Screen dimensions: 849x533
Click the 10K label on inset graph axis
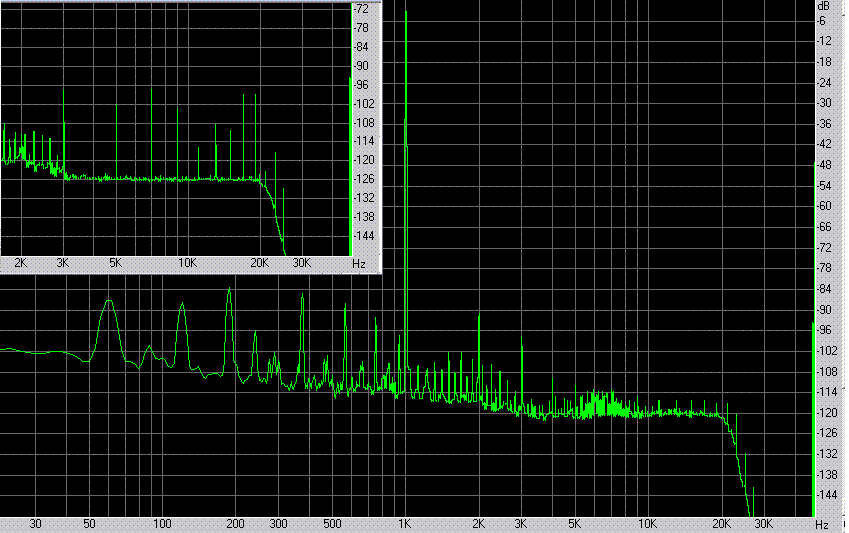click(x=188, y=263)
